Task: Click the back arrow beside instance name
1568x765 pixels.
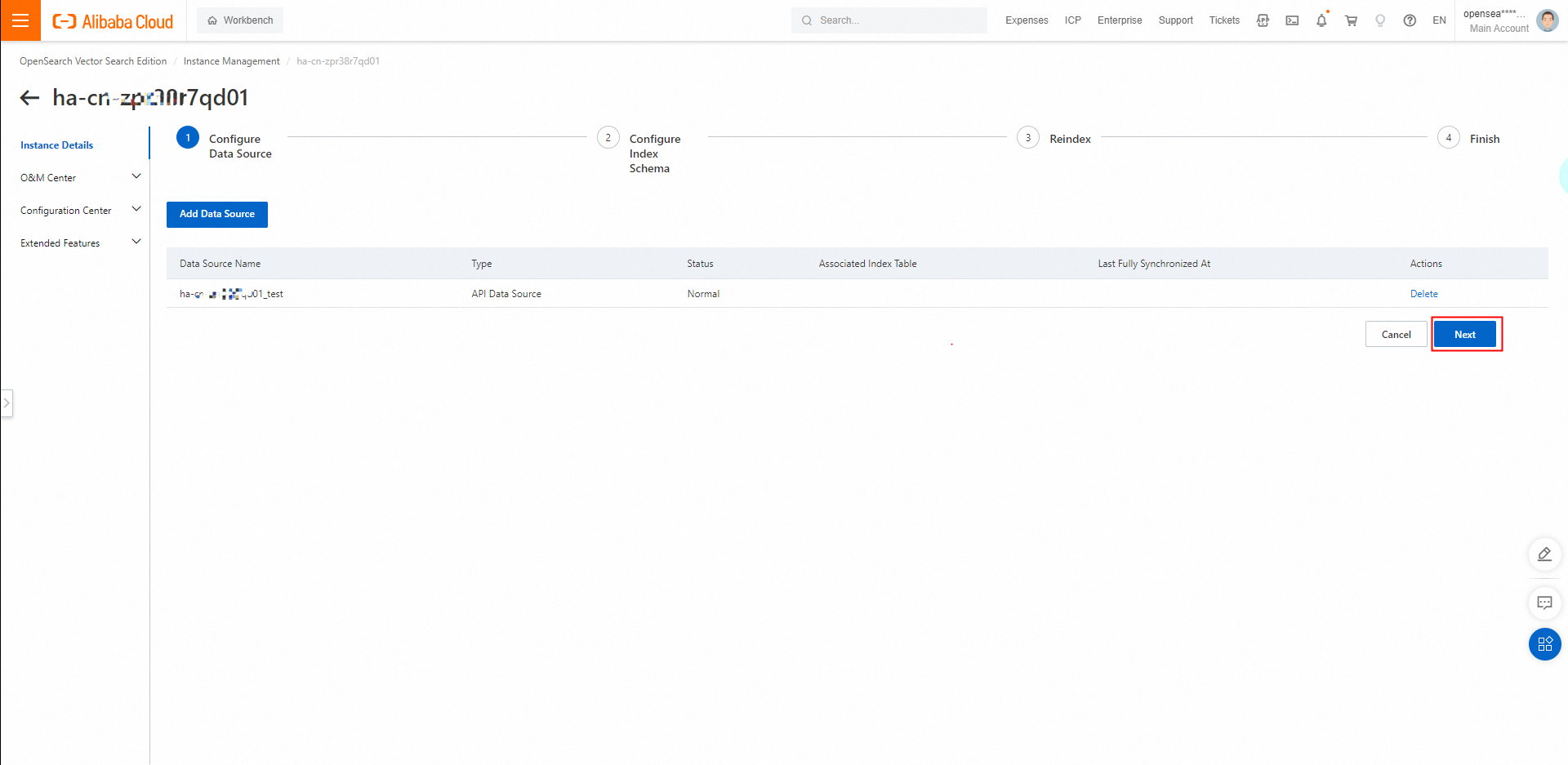Action: [29, 98]
